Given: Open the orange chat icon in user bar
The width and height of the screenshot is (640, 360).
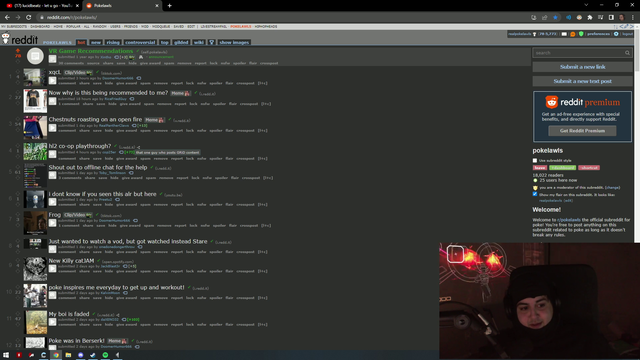Looking at the screenshot, I should click(573, 34).
